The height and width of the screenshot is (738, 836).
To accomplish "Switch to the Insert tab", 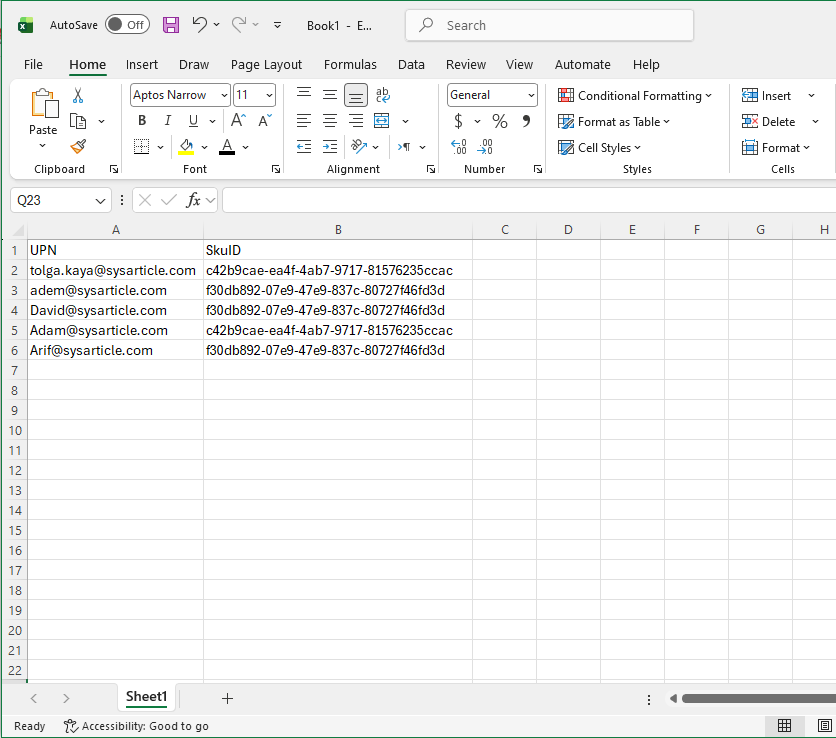I will click(142, 65).
